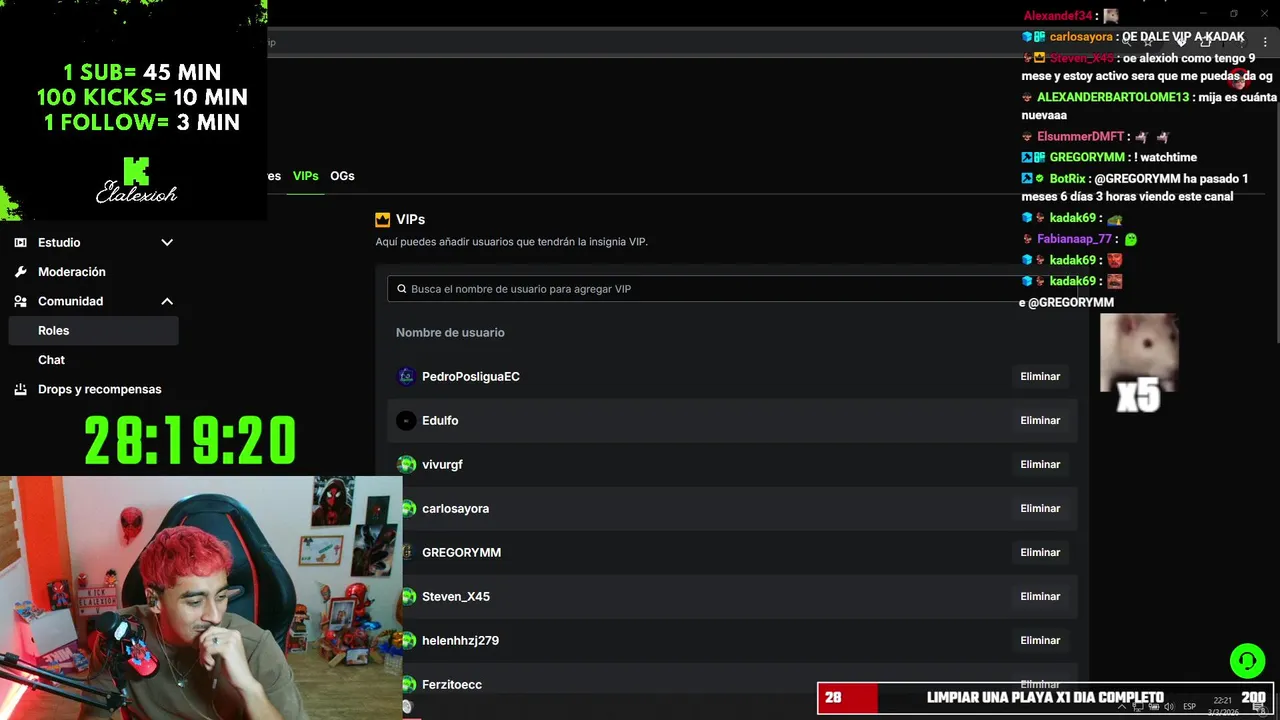Open the green headset support chat button
The width and height of the screenshot is (1280, 720).
pos(1247,661)
